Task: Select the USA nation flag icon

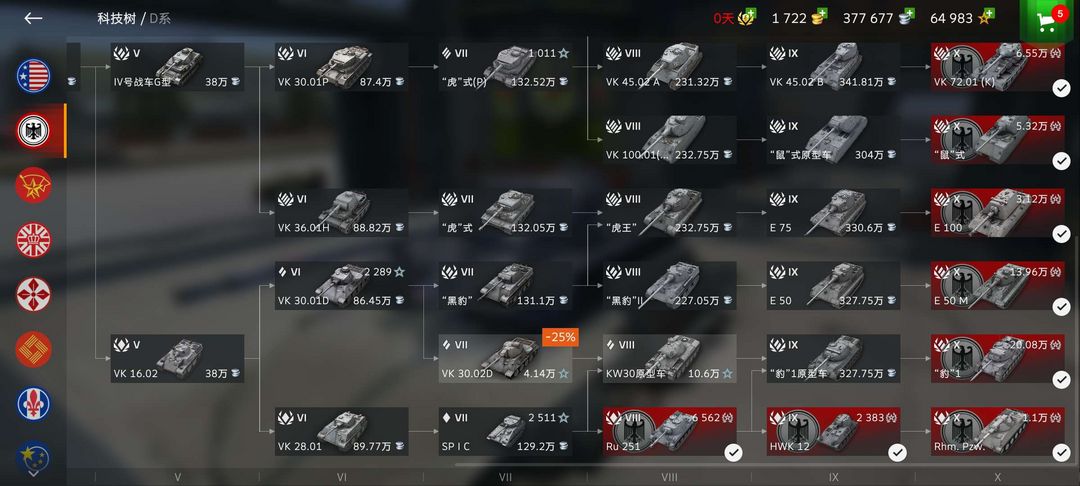Action: 33,76
